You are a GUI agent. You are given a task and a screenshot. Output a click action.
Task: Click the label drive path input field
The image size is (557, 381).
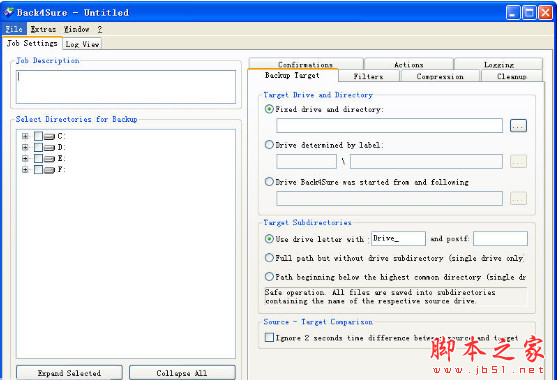click(426, 162)
